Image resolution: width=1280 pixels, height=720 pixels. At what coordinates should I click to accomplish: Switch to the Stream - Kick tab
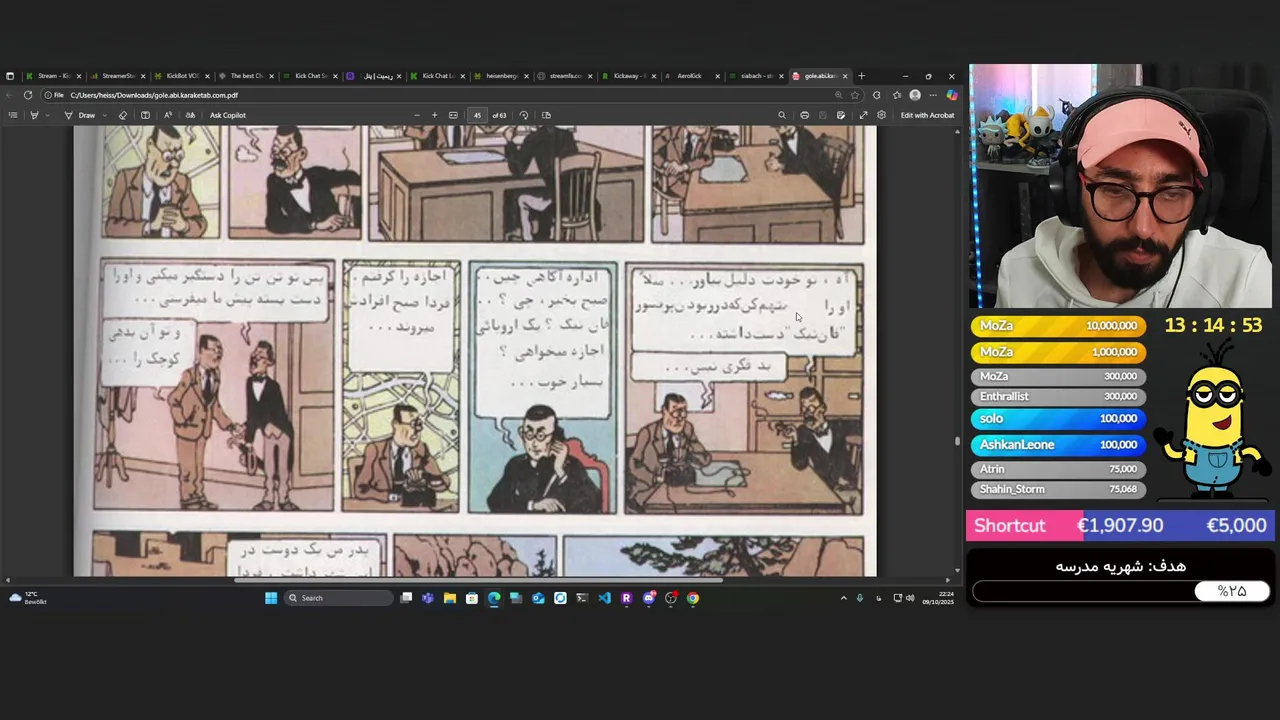pos(55,76)
